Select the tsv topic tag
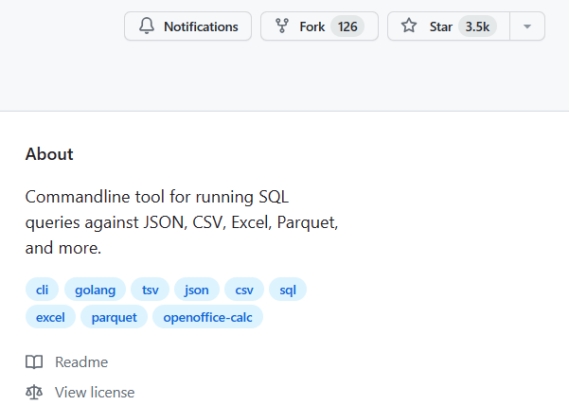Screen dimensions: 570x406 pos(150,290)
